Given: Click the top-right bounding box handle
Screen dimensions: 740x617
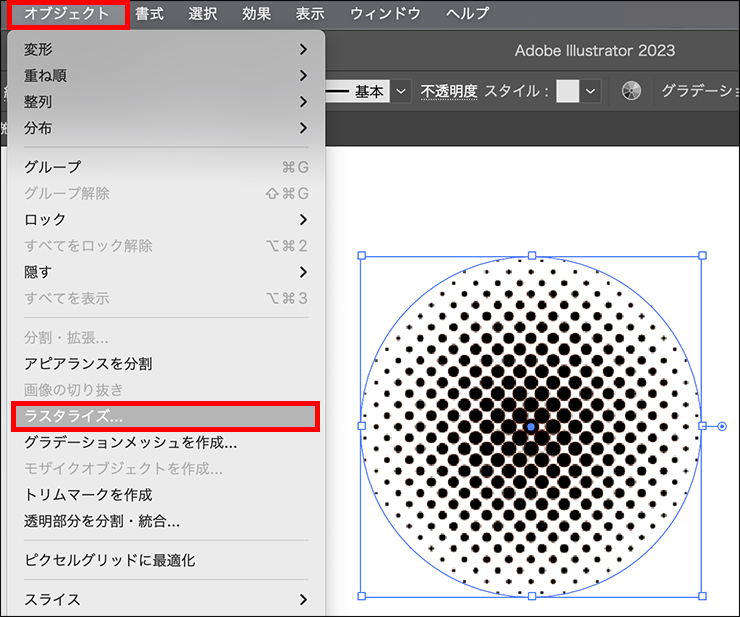Looking at the screenshot, I should [702, 256].
